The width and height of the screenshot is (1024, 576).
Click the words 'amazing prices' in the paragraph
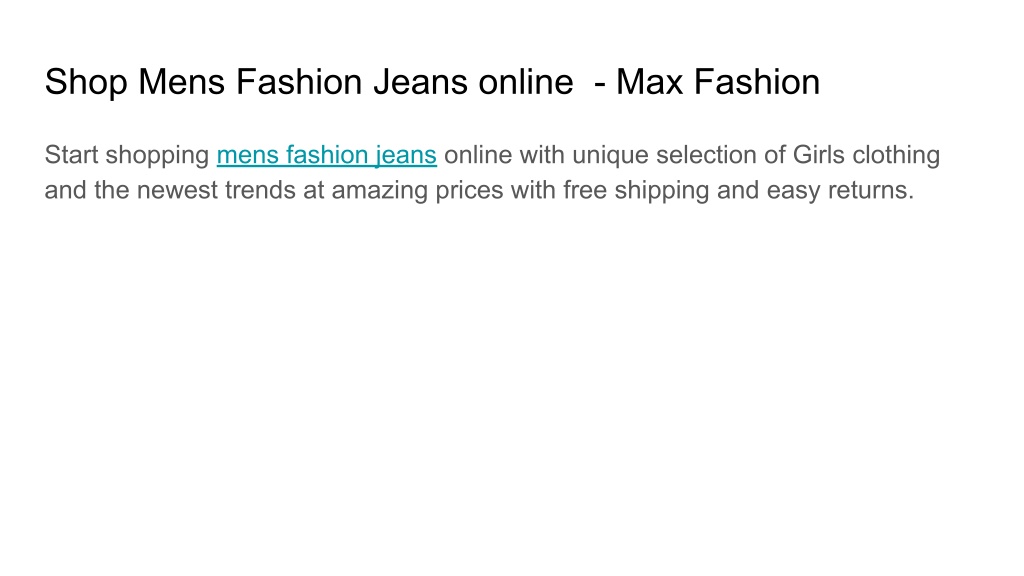pyautogui.click(x=417, y=191)
